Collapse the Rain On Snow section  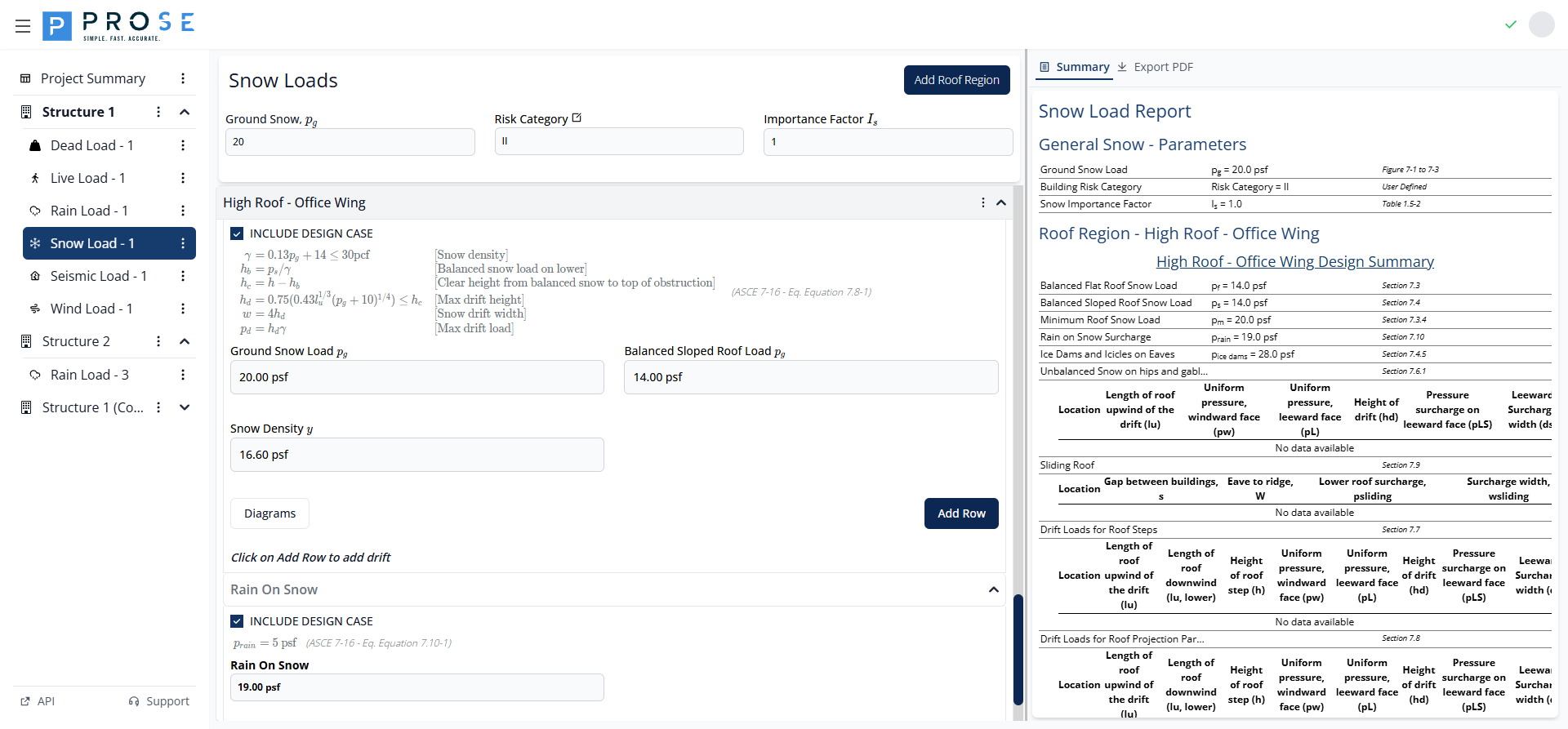click(x=993, y=589)
